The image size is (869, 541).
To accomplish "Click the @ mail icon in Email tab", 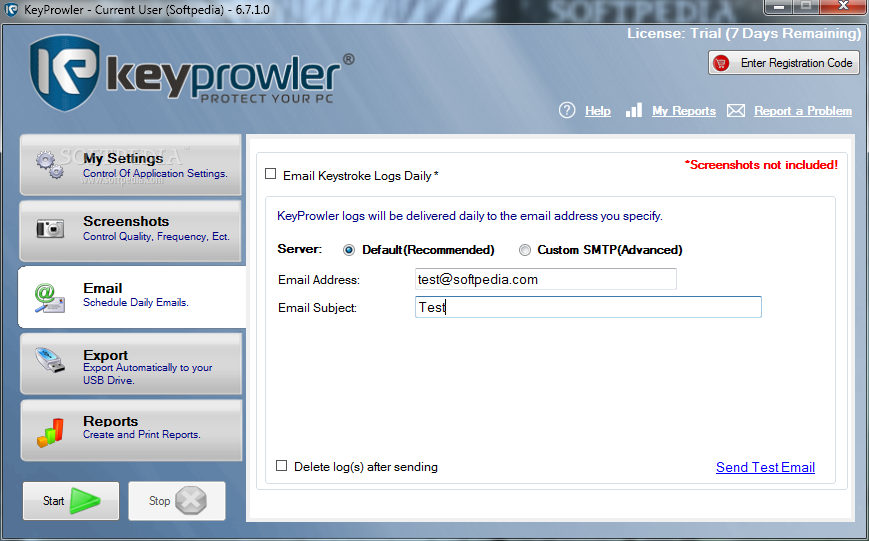I will coord(49,298).
